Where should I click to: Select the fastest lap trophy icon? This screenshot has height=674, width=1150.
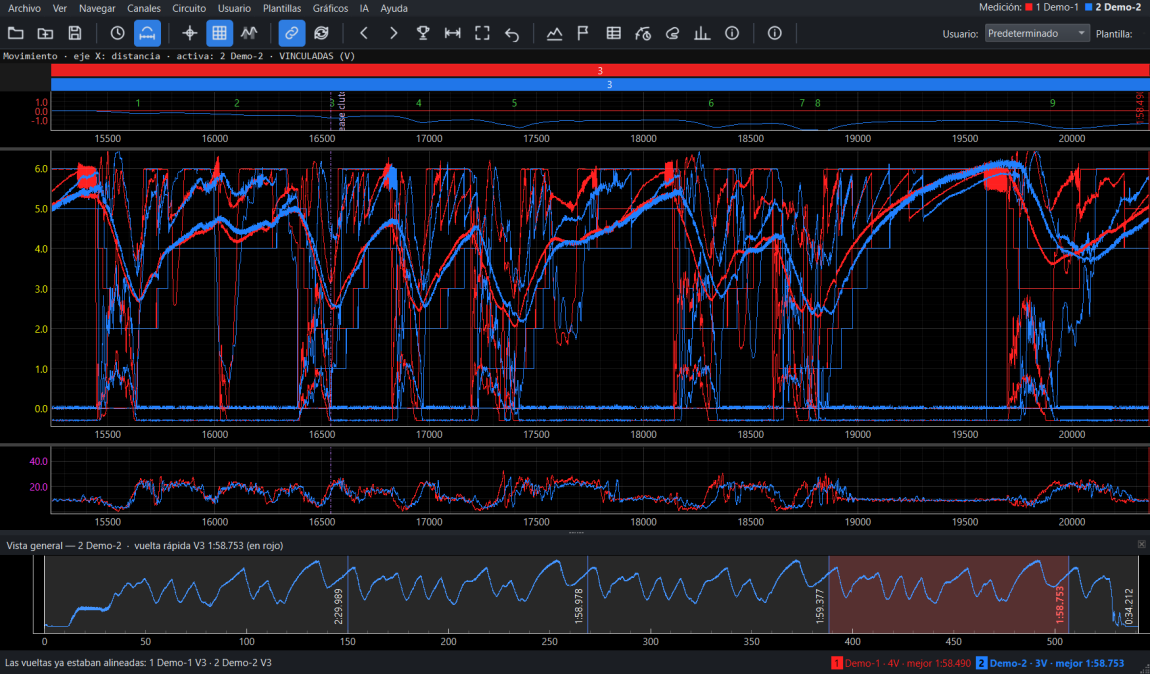coord(423,33)
